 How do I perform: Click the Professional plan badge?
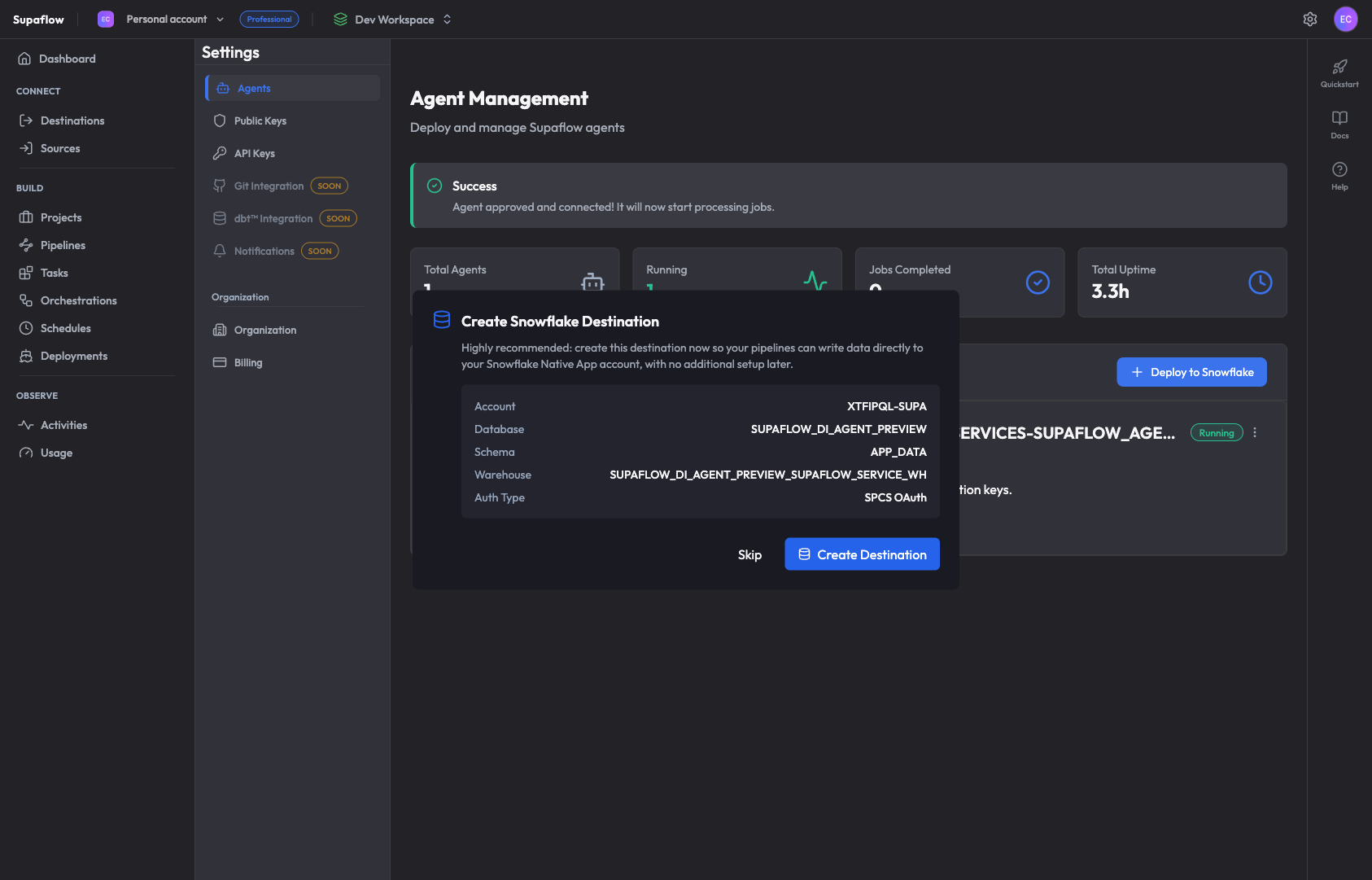point(269,19)
